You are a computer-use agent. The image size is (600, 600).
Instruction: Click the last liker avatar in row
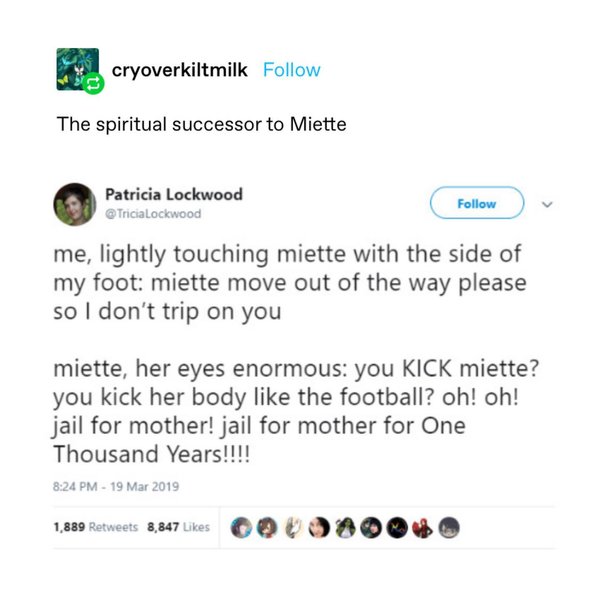coord(450,527)
